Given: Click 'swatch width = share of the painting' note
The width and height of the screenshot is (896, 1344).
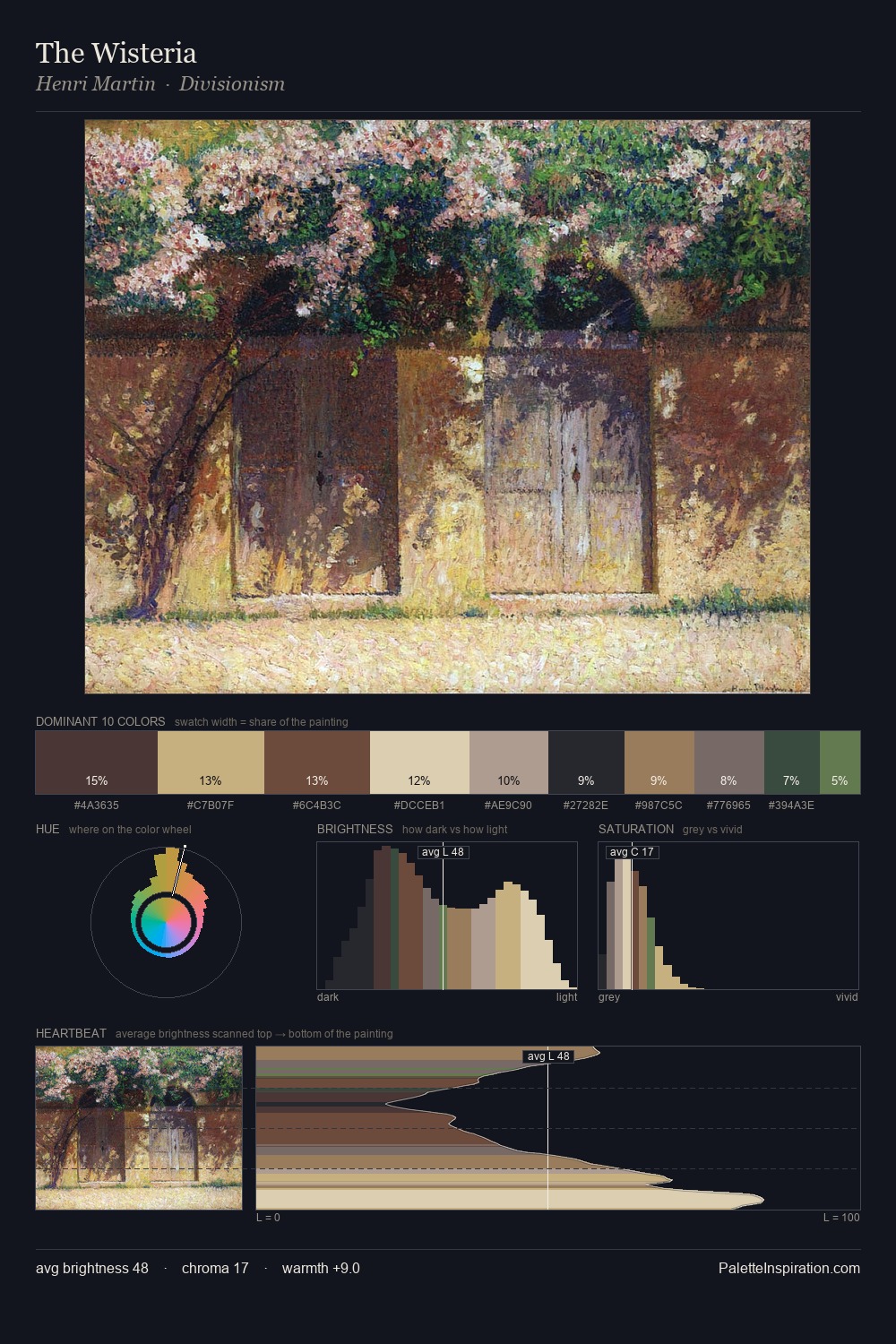Looking at the screenshot, I should coord(262,722).
